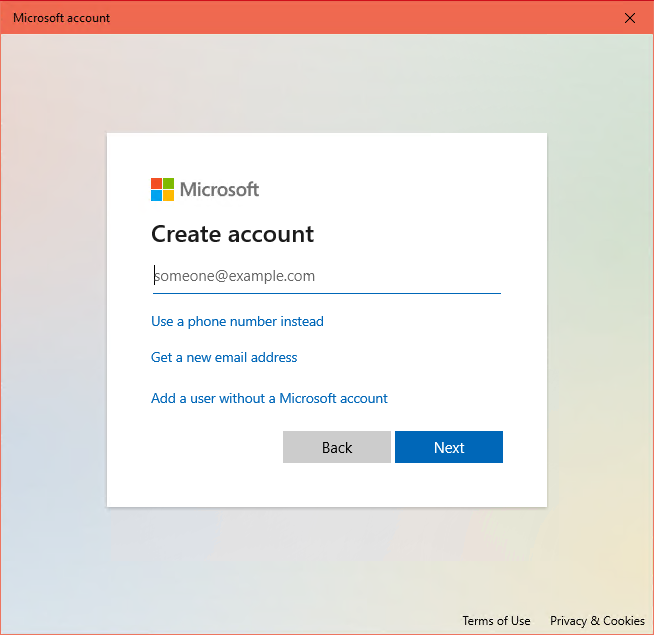Open the Privacy & Cookies link
The image size is (654, 635).
click(x=597, y=621)
